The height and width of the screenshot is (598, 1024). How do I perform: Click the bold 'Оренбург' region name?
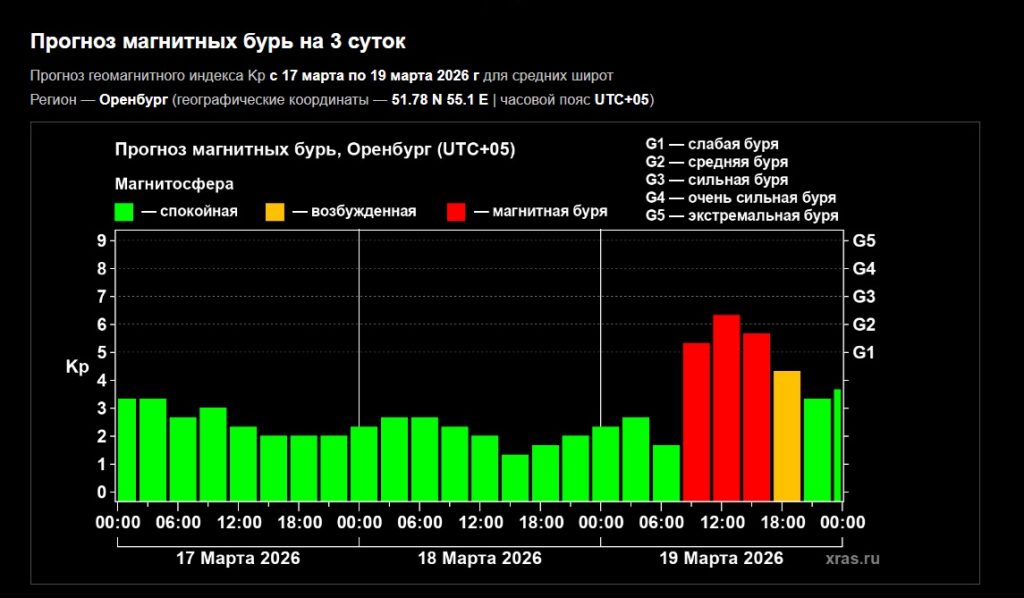(133, 100)
